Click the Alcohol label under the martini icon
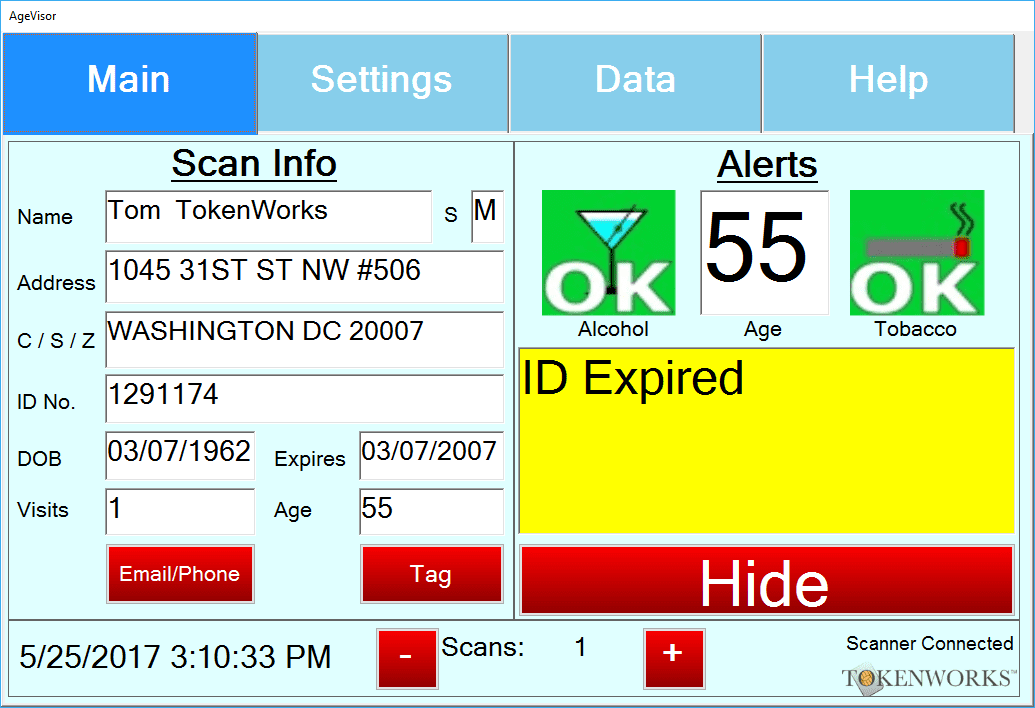Image resolution: width=1035 pixels, height=708 pixels. (613, 329)
